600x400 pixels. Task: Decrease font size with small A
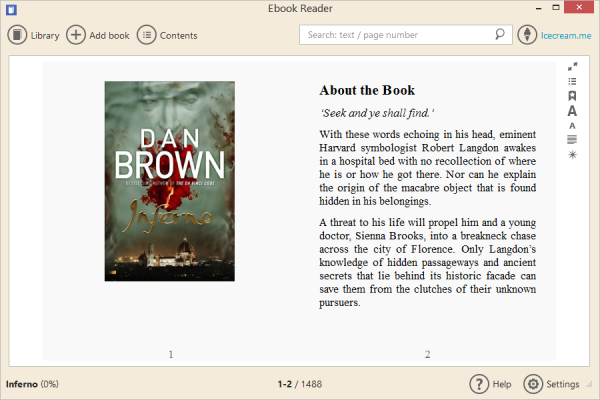(x=572, y=126)
